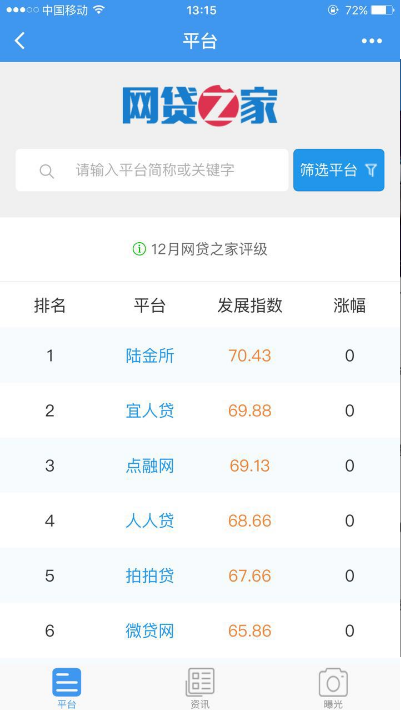Click the 网贷之家 logo
This screenshot has height=715, width=401.
click(x=200, y=105)
